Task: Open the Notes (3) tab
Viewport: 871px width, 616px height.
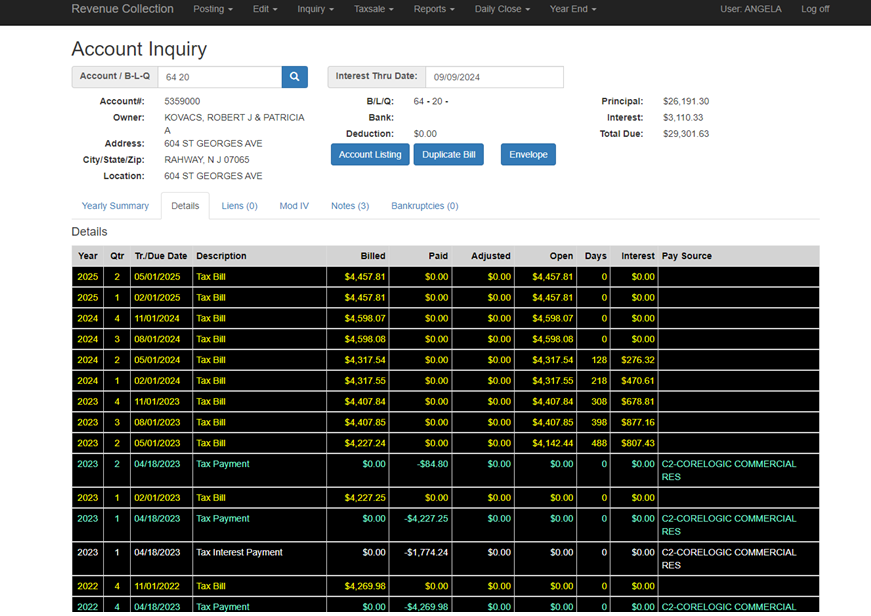Action: pos(350,206)
